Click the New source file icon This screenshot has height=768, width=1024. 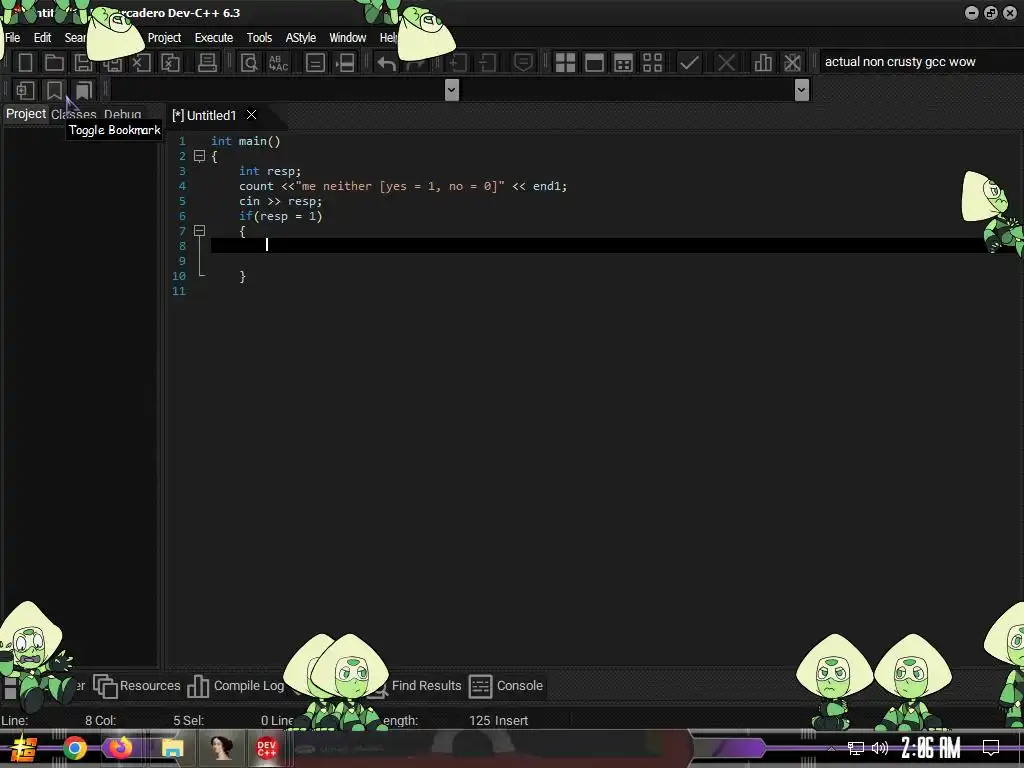pyautogui.click(x=25, y=63)
